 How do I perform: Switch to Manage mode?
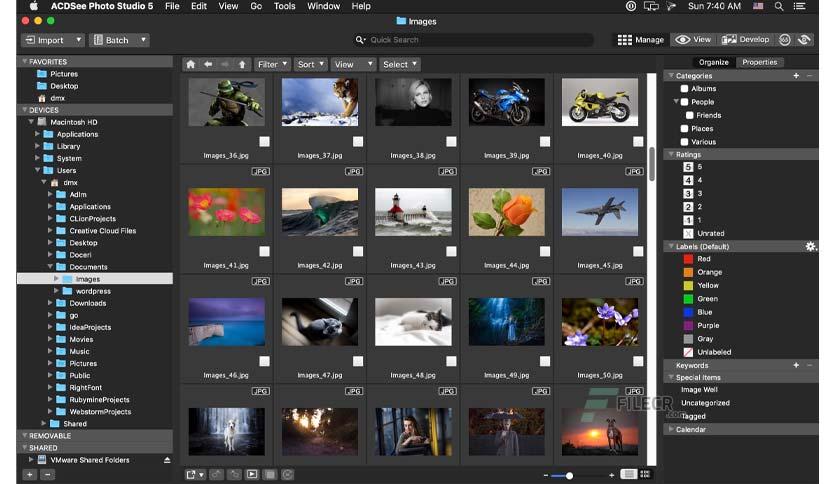(640, 40)
